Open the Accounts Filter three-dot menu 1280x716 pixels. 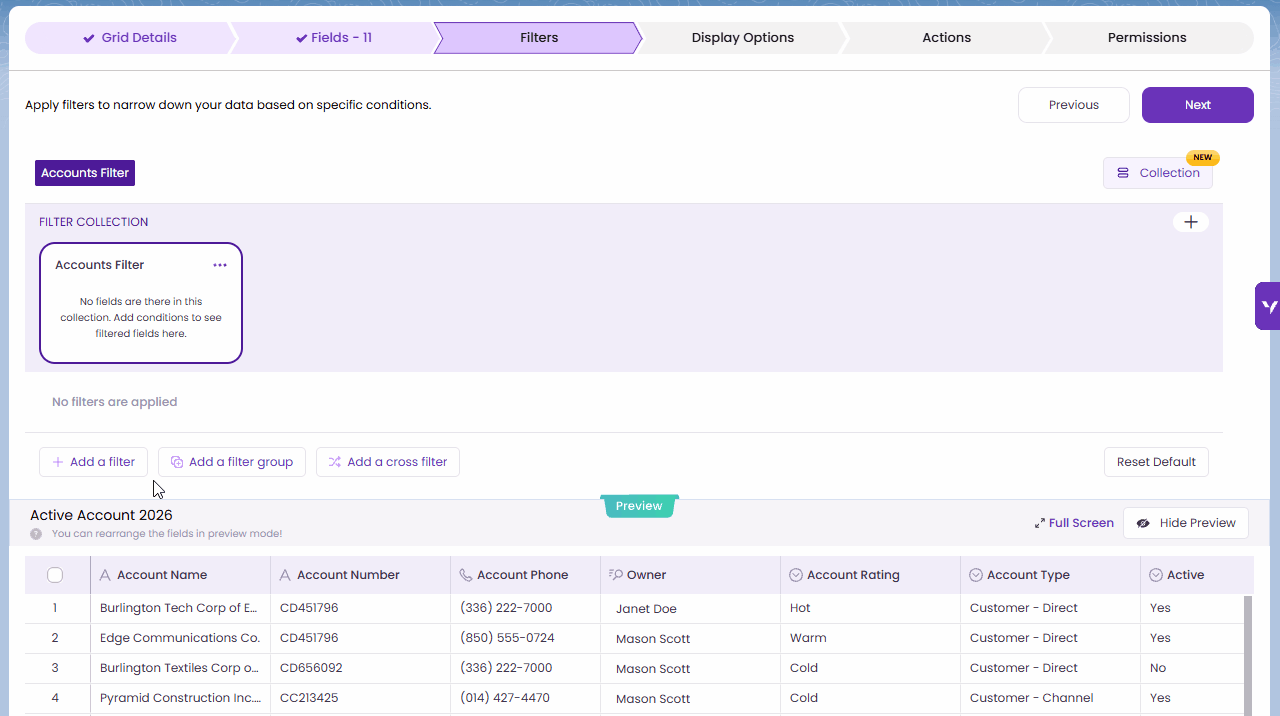[220, 265]
